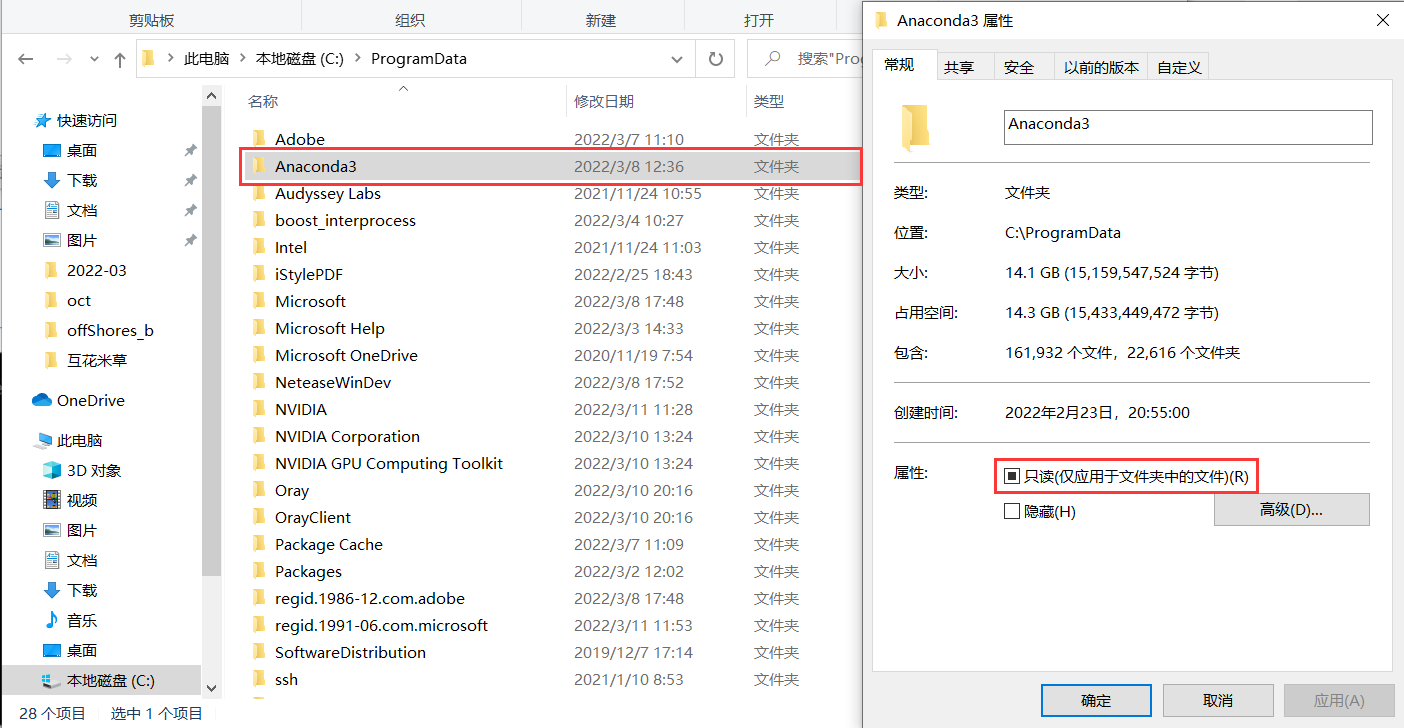Open 高级 advanced attributes

pos(1291,509)
